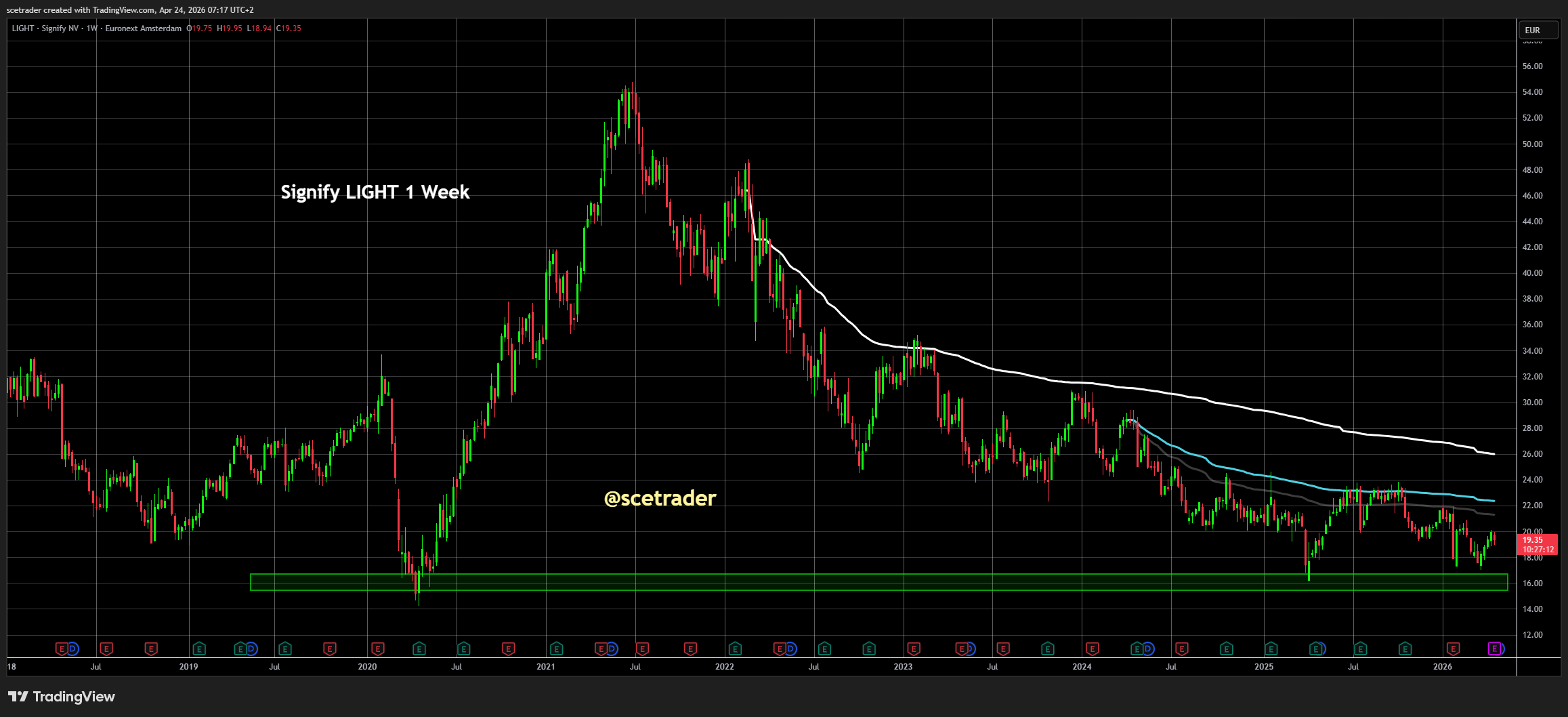Open the green earnings marker in July 2020
Image resolution: width=1568 pixels, height=717 pixels.
[464, 649]
